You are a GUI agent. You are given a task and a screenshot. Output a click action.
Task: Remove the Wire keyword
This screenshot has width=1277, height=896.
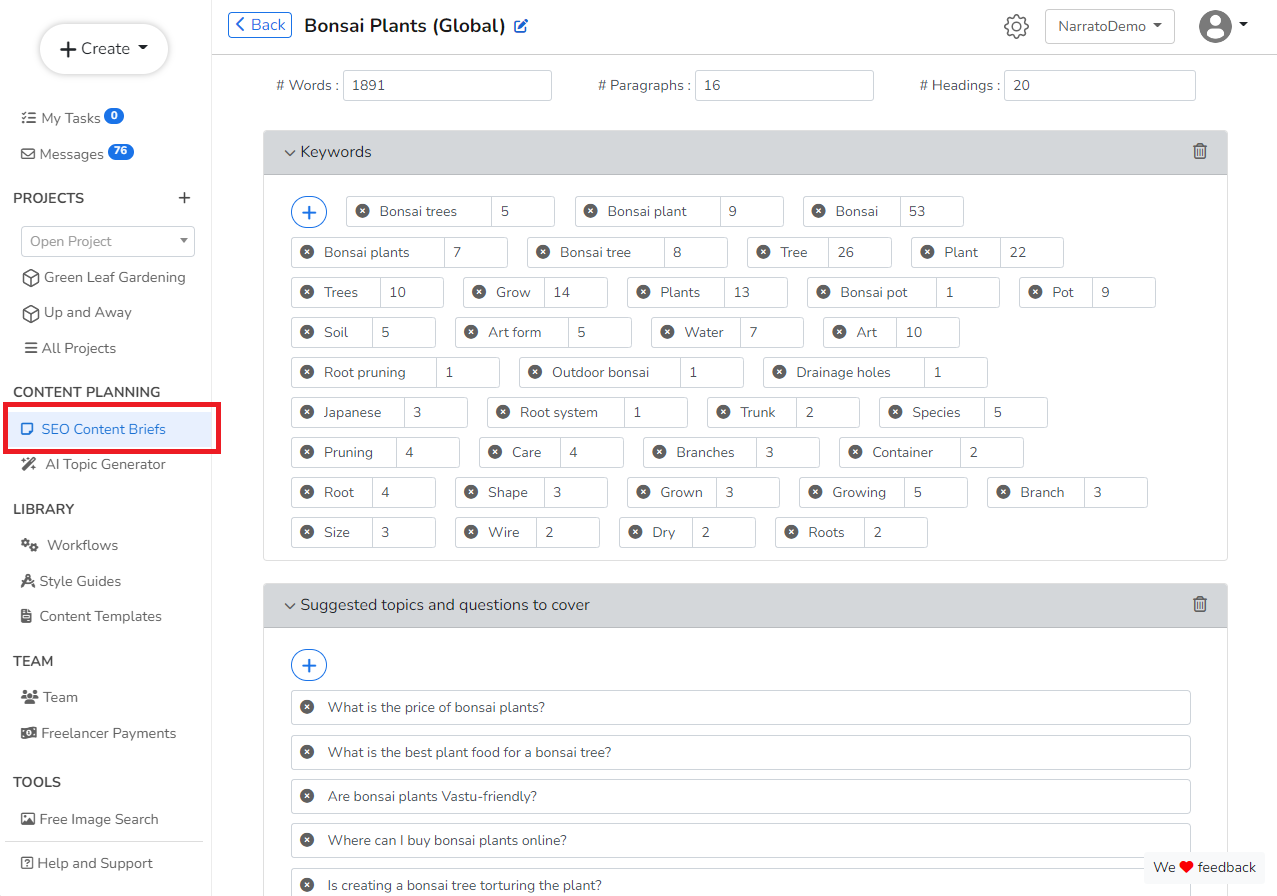click(471, 532)
